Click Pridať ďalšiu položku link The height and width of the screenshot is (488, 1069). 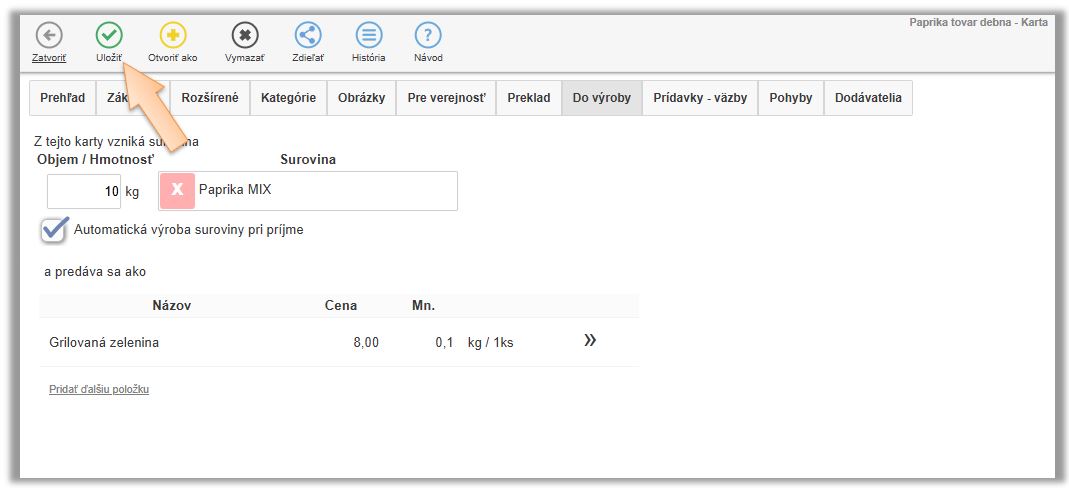click(99, 389)
